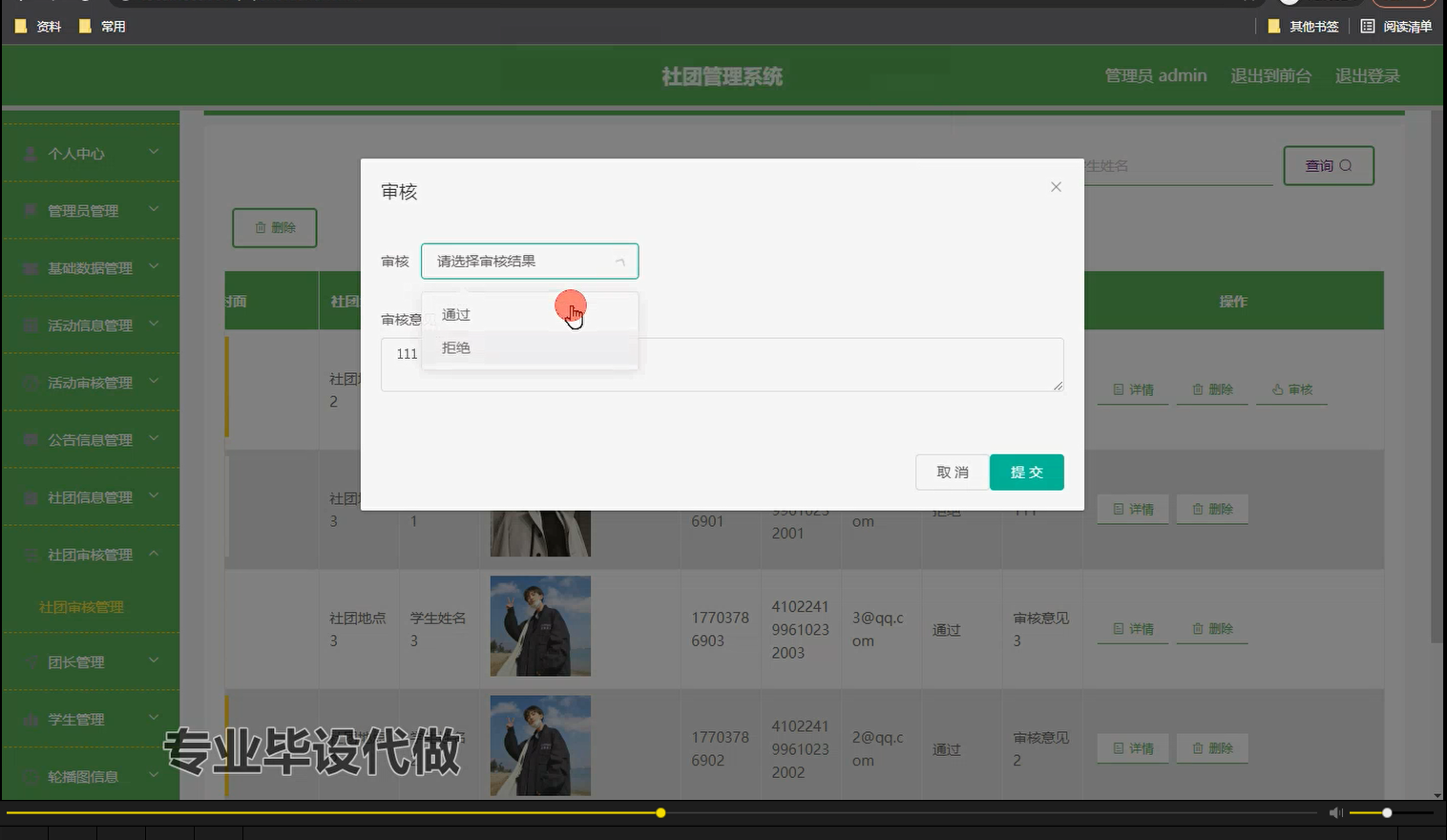Select 活动审核管理 in the sidebar
The width and height of the screenshot is (1447, 840).
click(91, 382)
